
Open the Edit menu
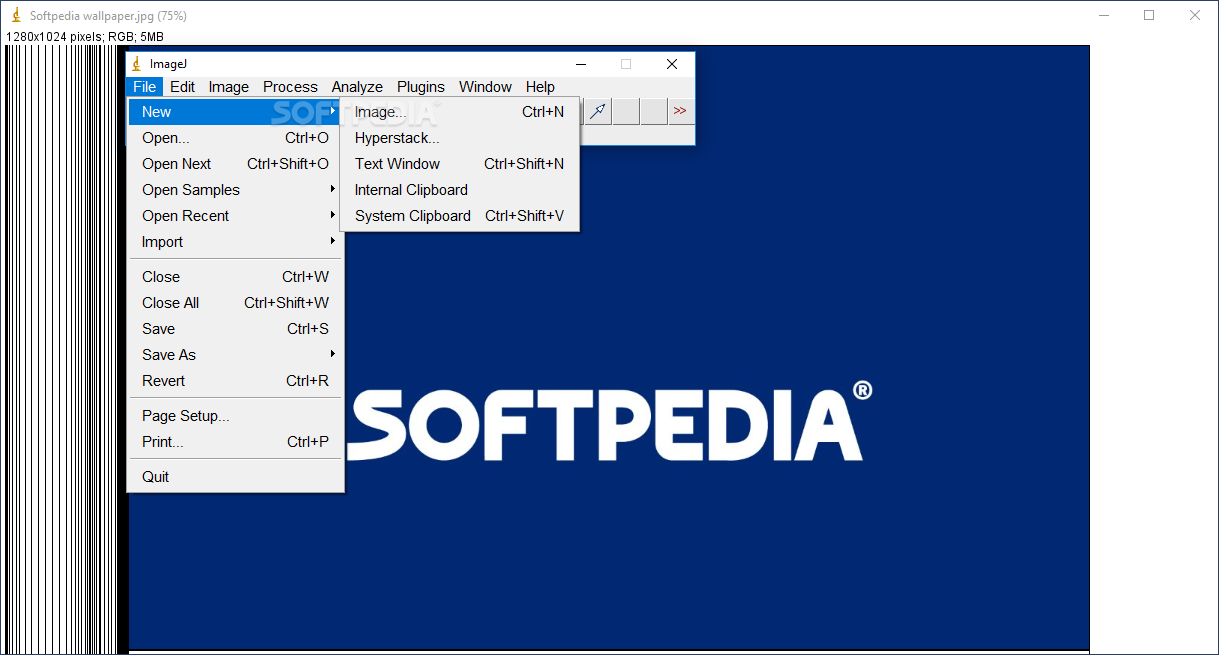pos(182,87)
